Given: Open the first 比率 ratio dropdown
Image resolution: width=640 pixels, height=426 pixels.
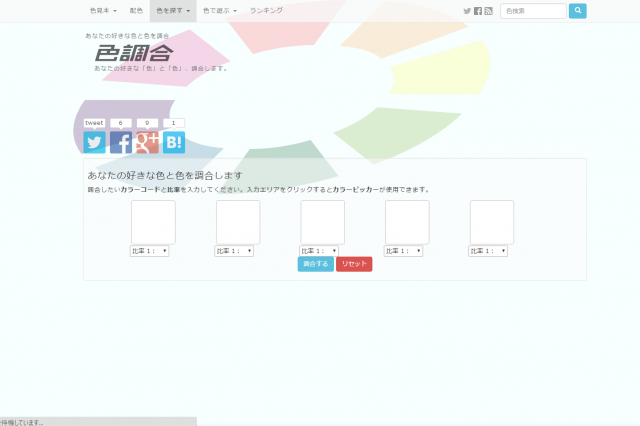Looking at the screenshot, I should coord(149,251).
